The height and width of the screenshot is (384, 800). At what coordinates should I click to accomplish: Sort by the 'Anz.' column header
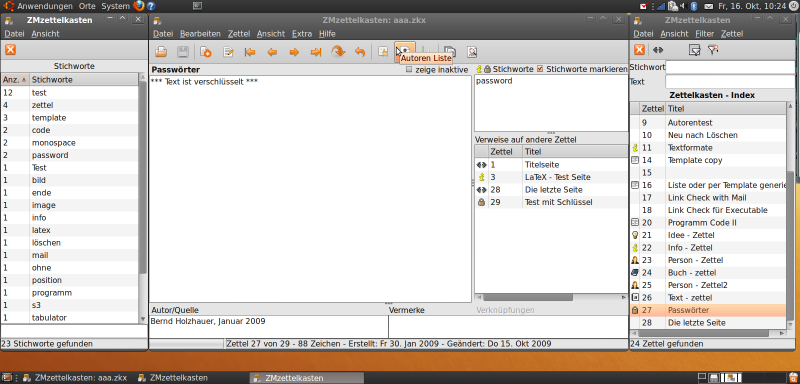click(x=15, y=80)
